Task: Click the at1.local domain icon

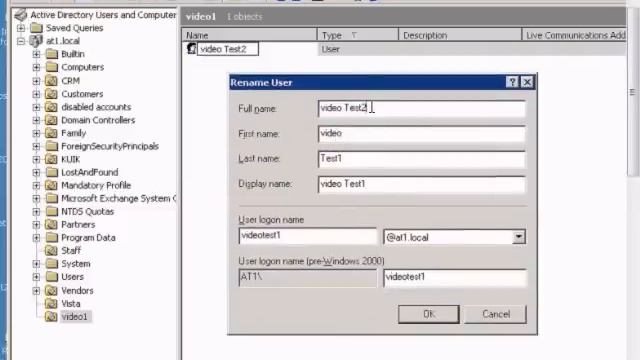Action: pyautogui.click(x=36, y=41)
